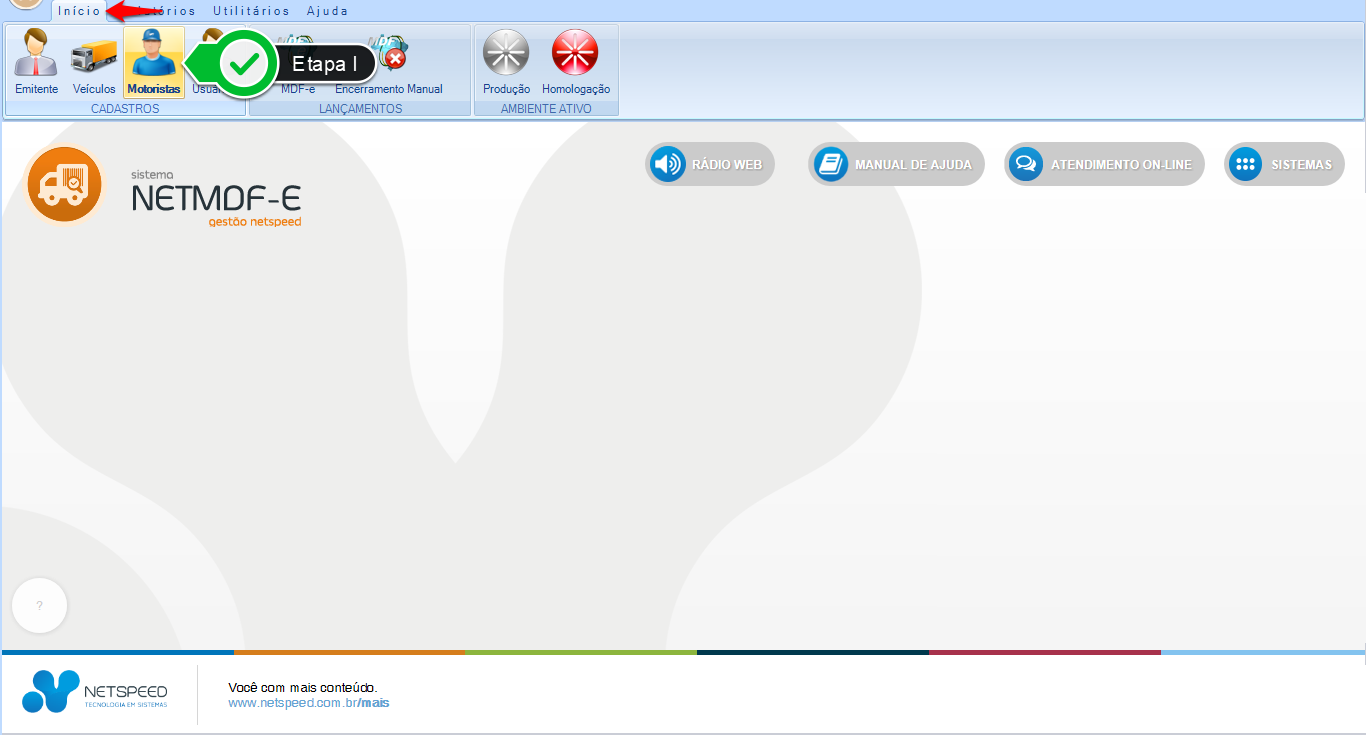This screenshot has width=1366, height=735.
Task: Start Atendimento On-line chat
Action: click(x=1104, y=164)
